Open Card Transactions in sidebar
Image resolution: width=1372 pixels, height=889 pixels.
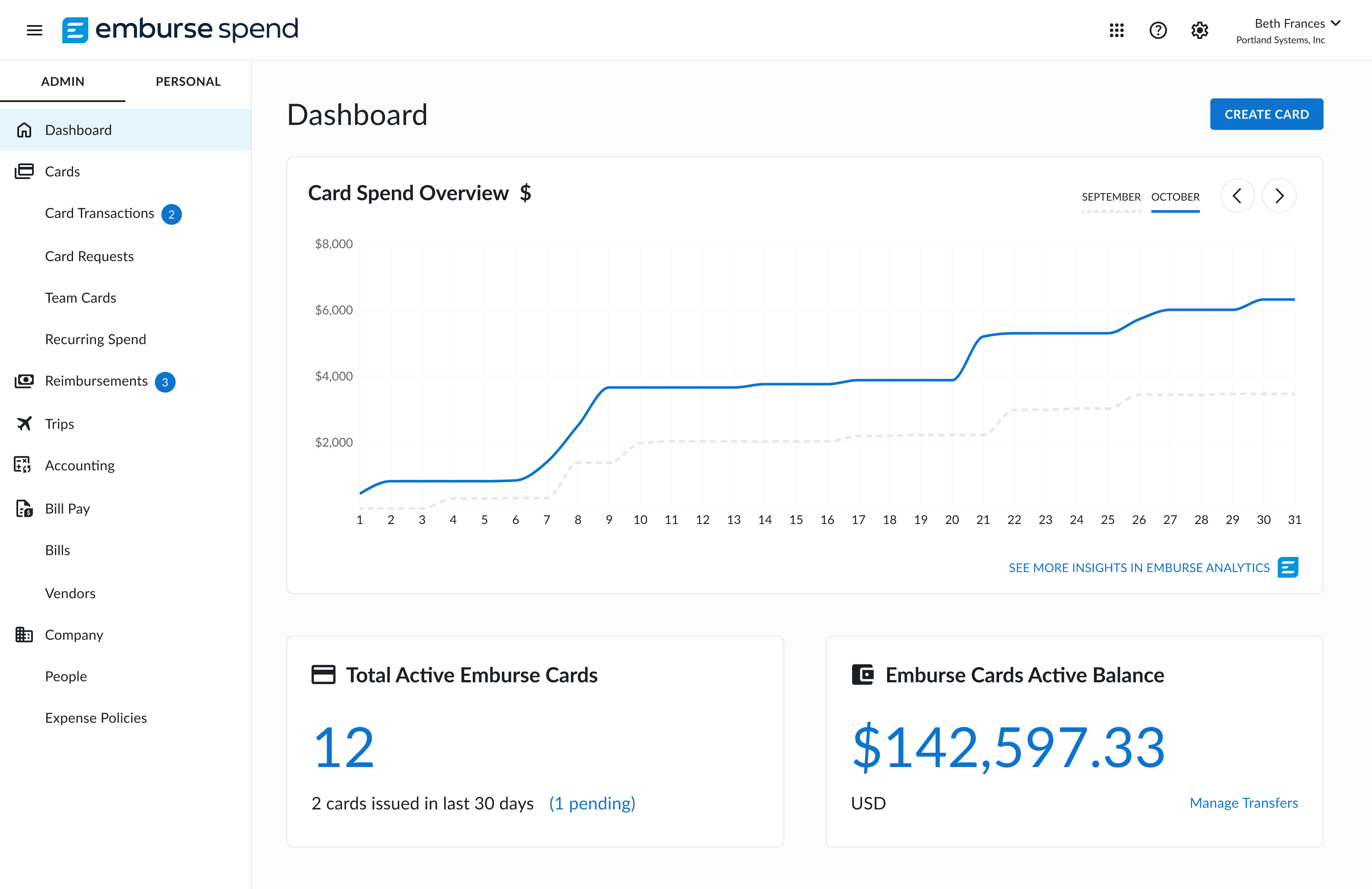point(99,213)
